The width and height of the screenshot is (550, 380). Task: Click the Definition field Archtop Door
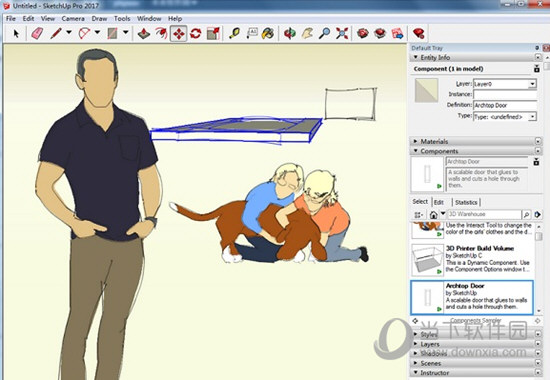pos(505,105)
